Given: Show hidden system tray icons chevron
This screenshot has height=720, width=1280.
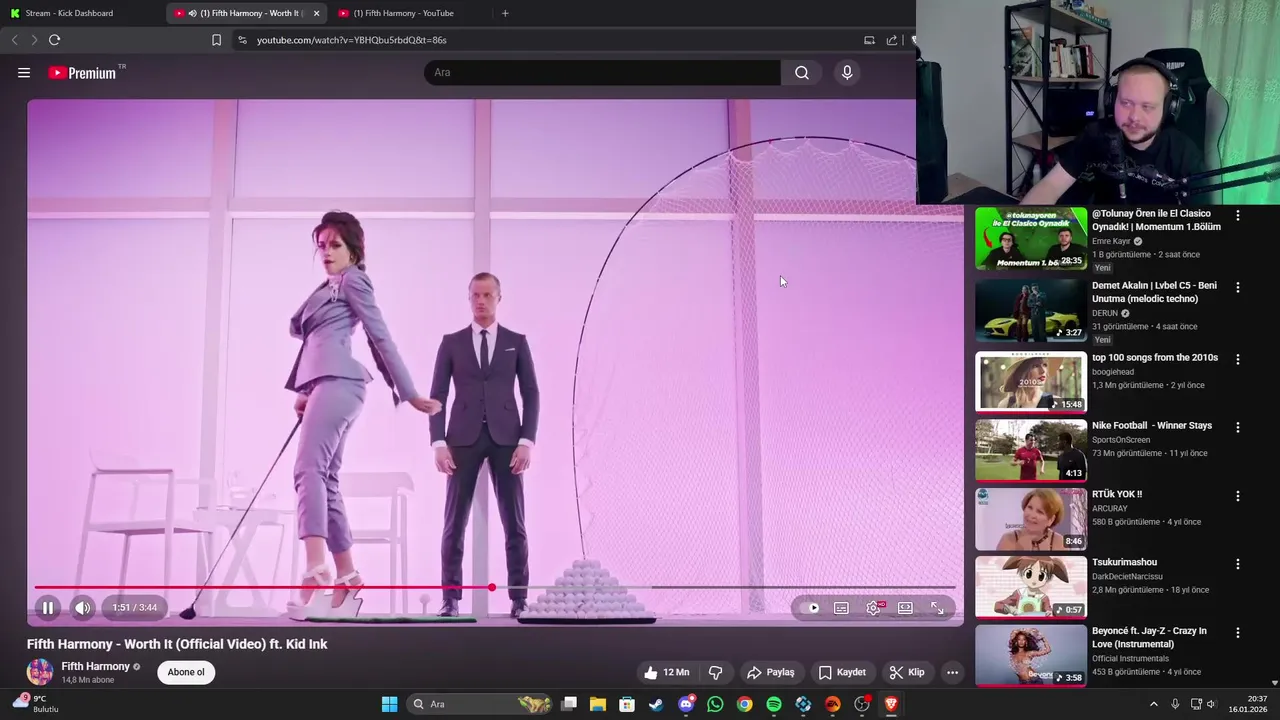Looking at the screenshot, I should [1153, 704].
